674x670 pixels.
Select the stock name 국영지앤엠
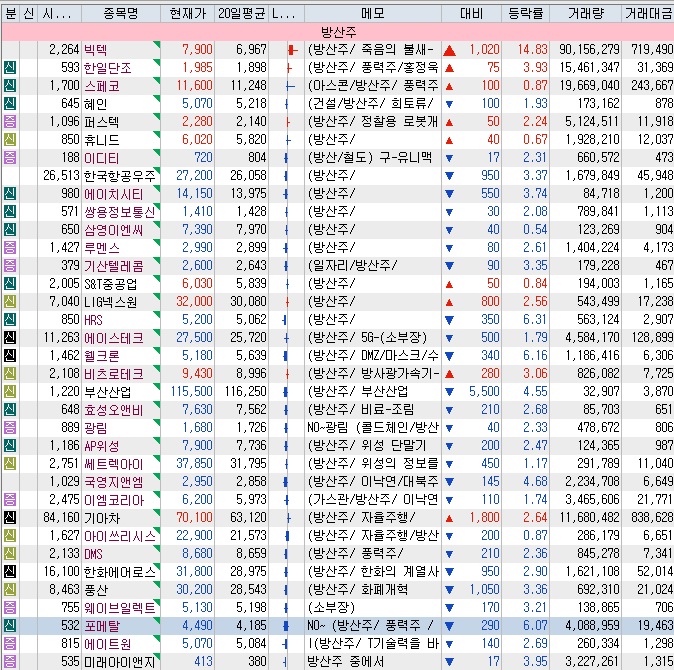coord(113,482)
